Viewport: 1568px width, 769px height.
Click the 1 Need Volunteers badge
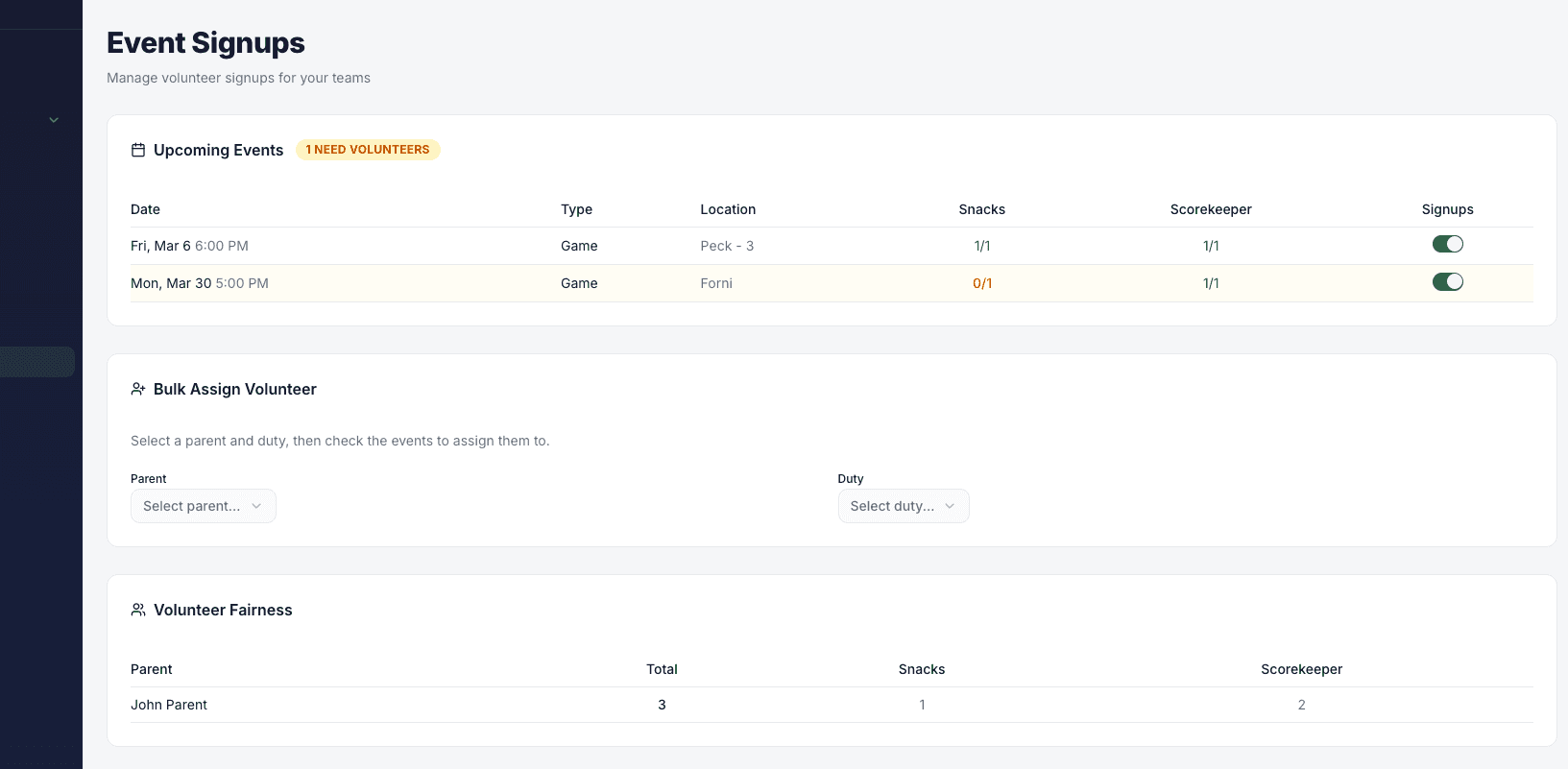coord(368,150)
